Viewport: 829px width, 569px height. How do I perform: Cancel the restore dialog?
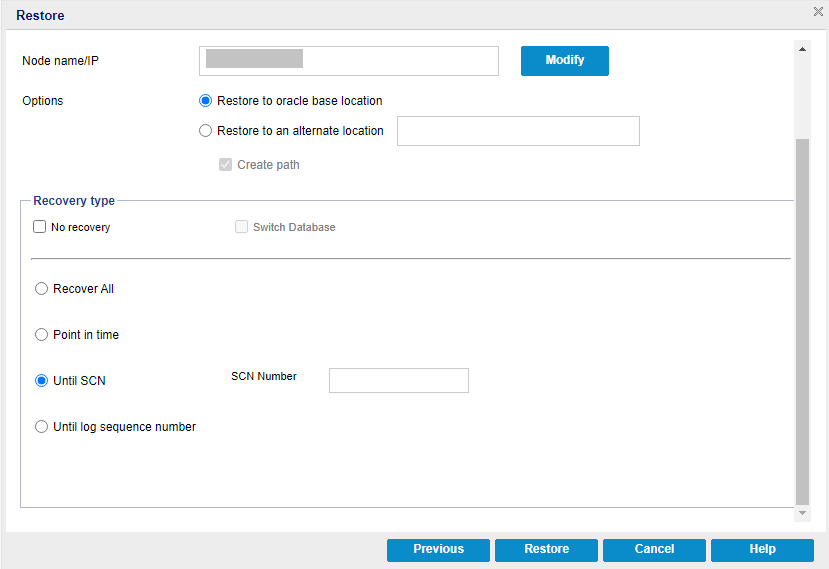(654, 549)
